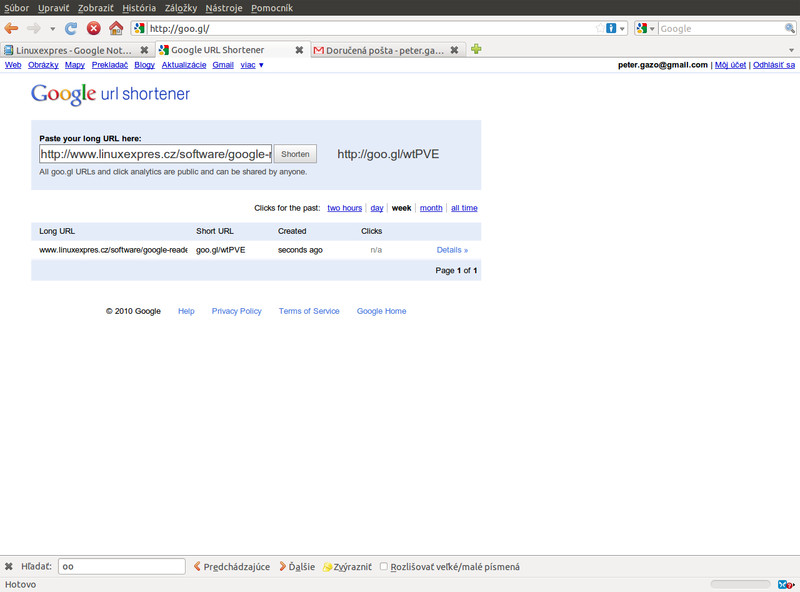800x592 pixels.
Task: Show clicks for the past day
Action: (x=377, y=208)
